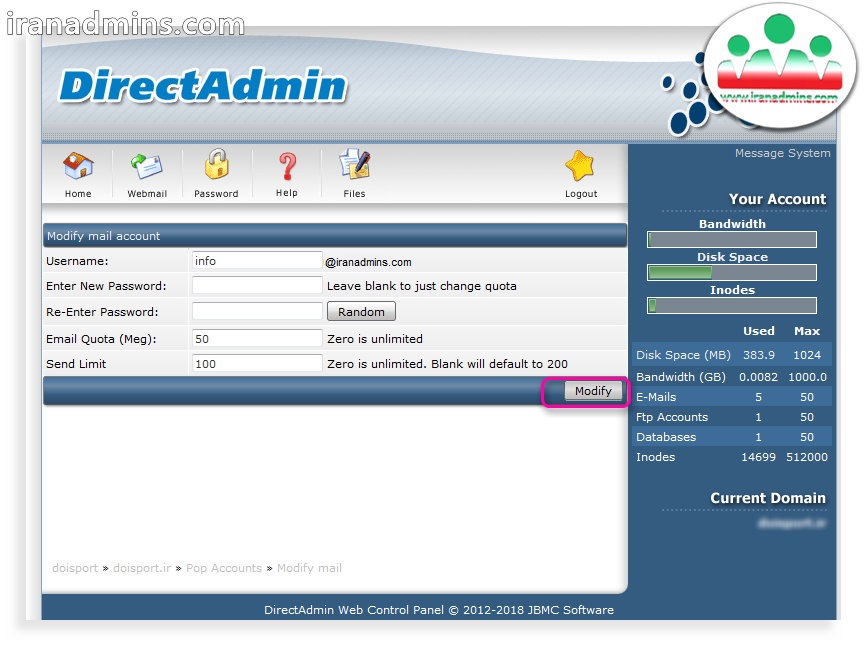Viewport: 867px width, 646px height.
Task: Generate a password with Random button
Action: pyautogui.click(x=361, y=311)
